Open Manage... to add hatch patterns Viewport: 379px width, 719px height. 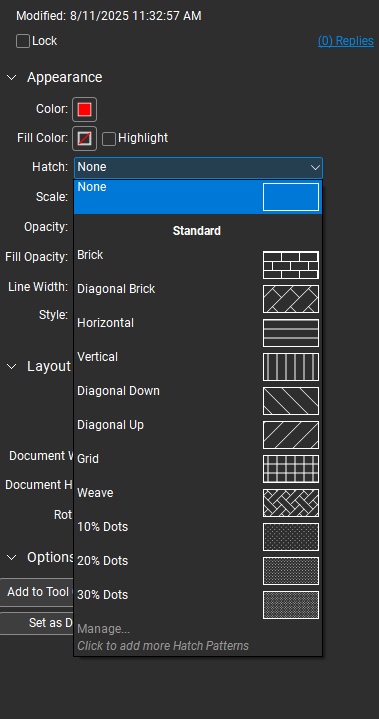click(x=198, y=637)
